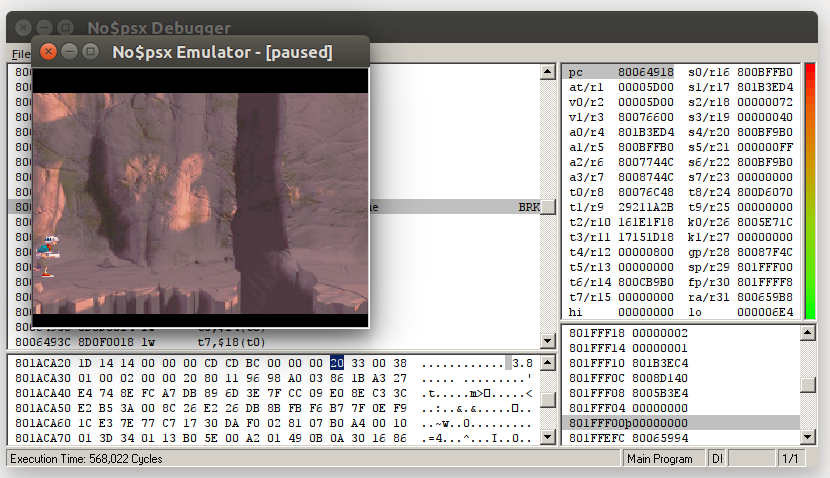Click the CPU load color gauge
Viewport: 830px width, 478px height.
810,191
